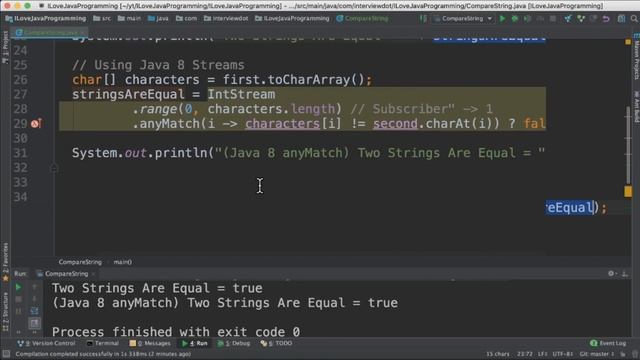Click the UTF-8 encoding selector
The image size is (640, 360).
coord(563,354)
